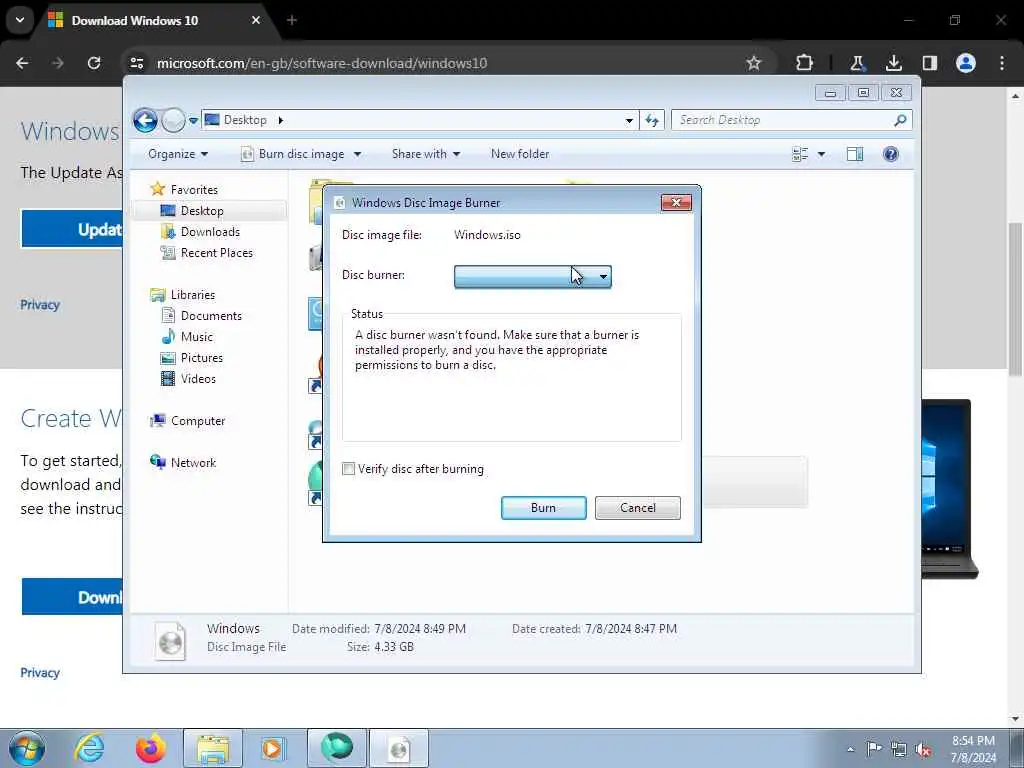Bookmark this page with star icon

pyautogui.click(x=754, y=63)
